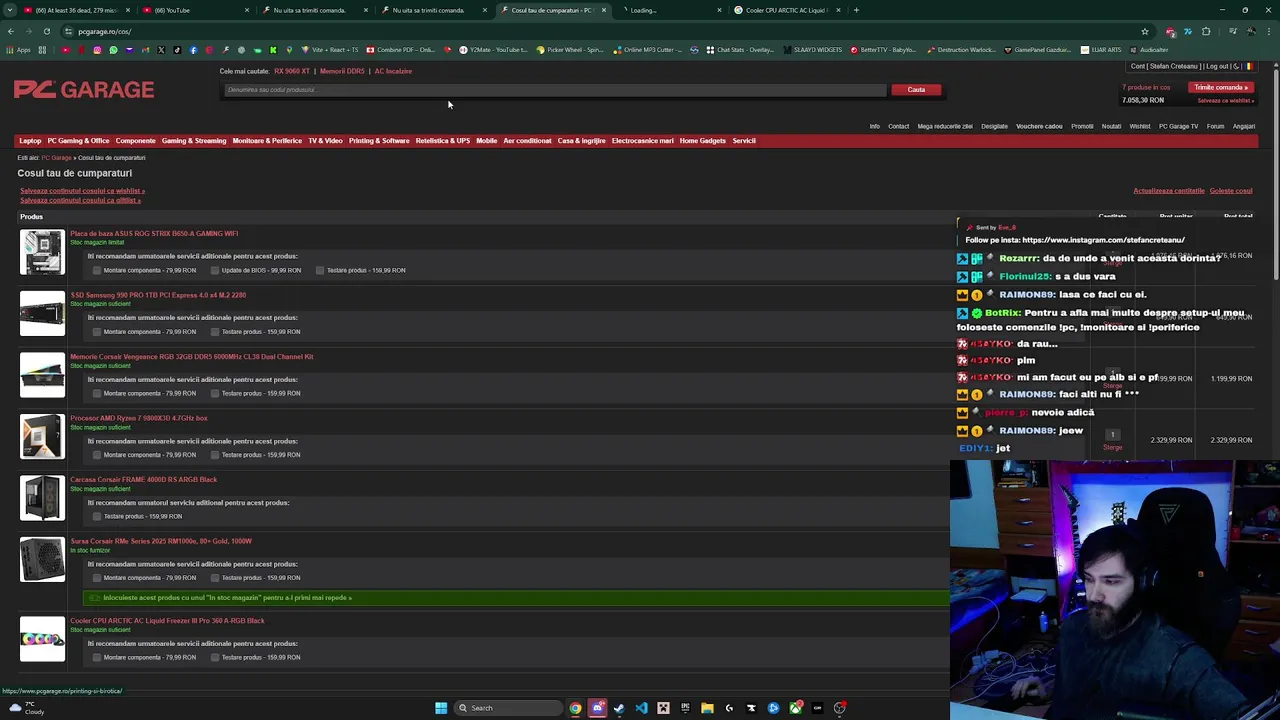This screenshot has height=720, width=1280.
Task: Click the ARCTIC Liquid Freezer cooler thumbnail
Action: pyautogui.click(x=42, y=639)
